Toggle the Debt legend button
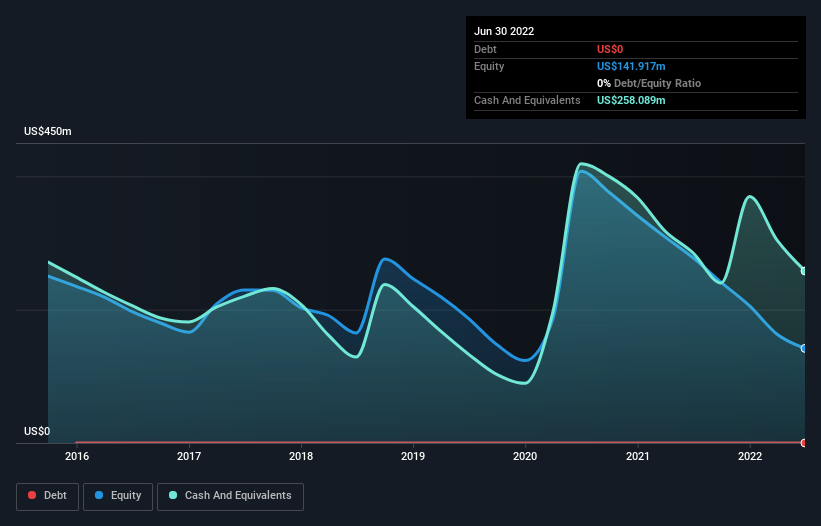 pyautogui.click(x=47, y=496)
